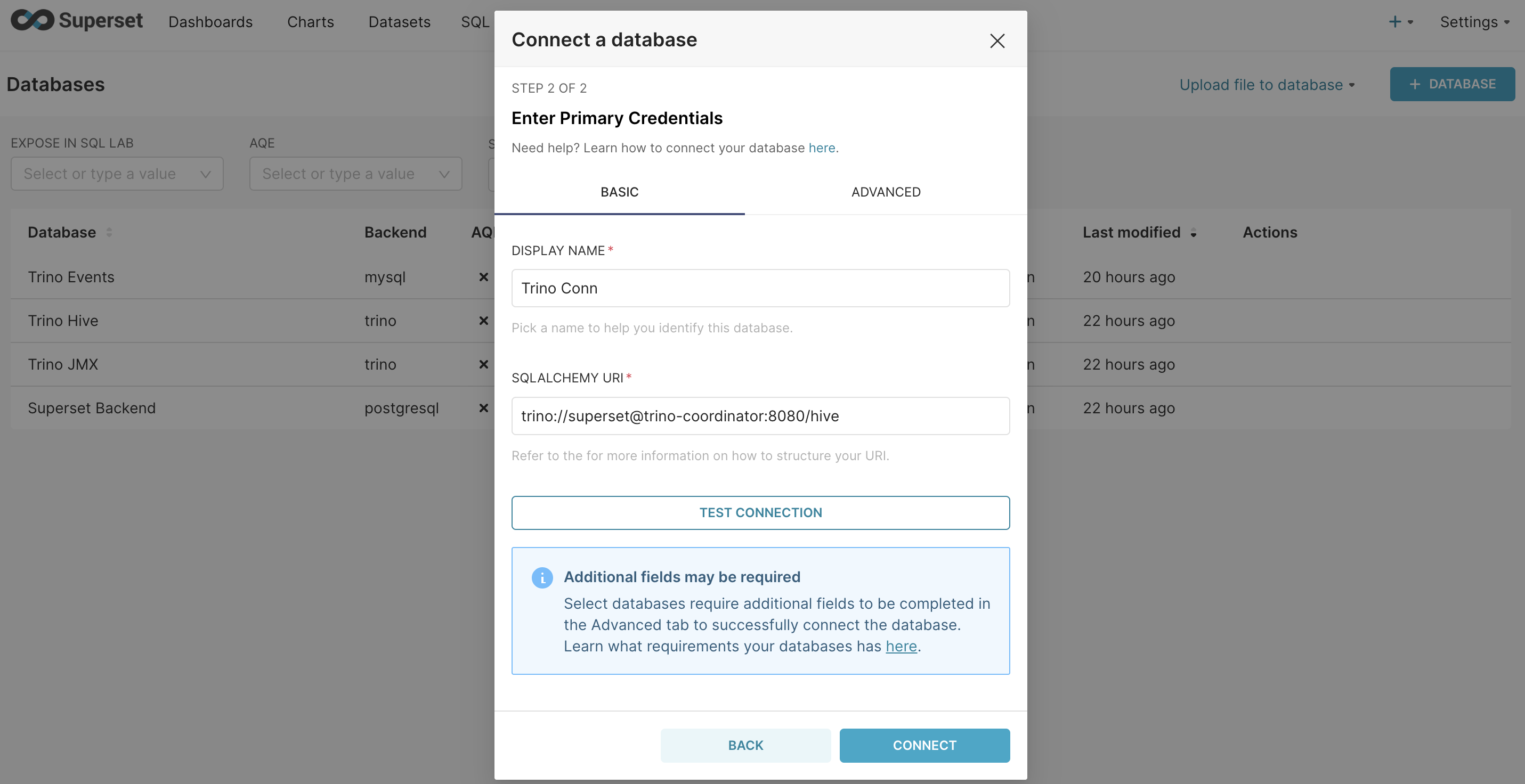Click the 'mysql' backend cell
1525x784 pixels.
[x=385, y=277]
